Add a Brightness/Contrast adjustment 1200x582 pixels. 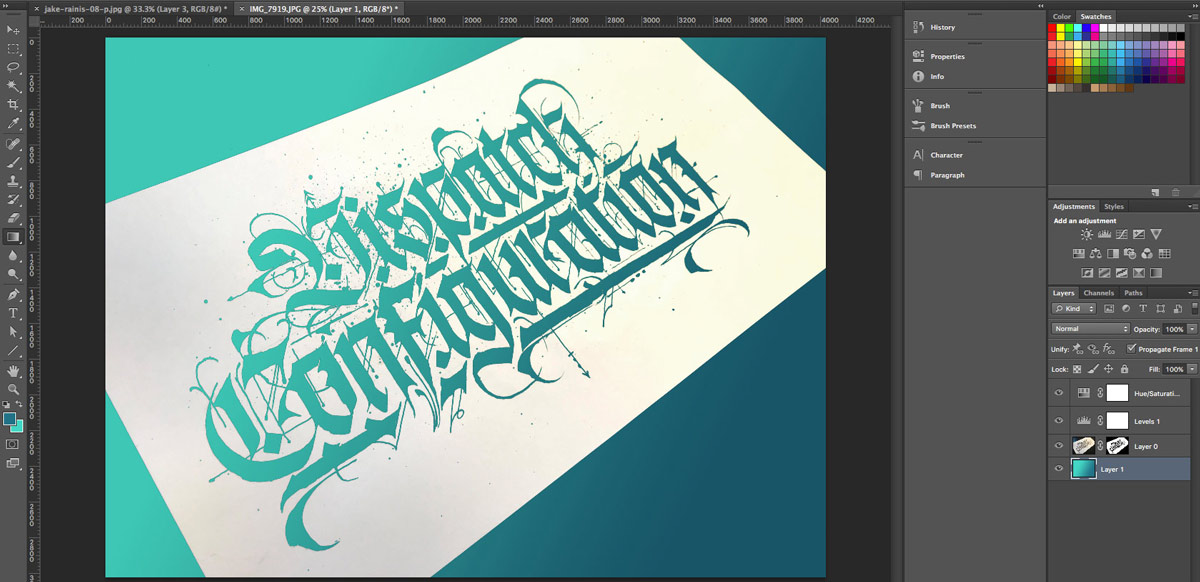click(1087, 234)
